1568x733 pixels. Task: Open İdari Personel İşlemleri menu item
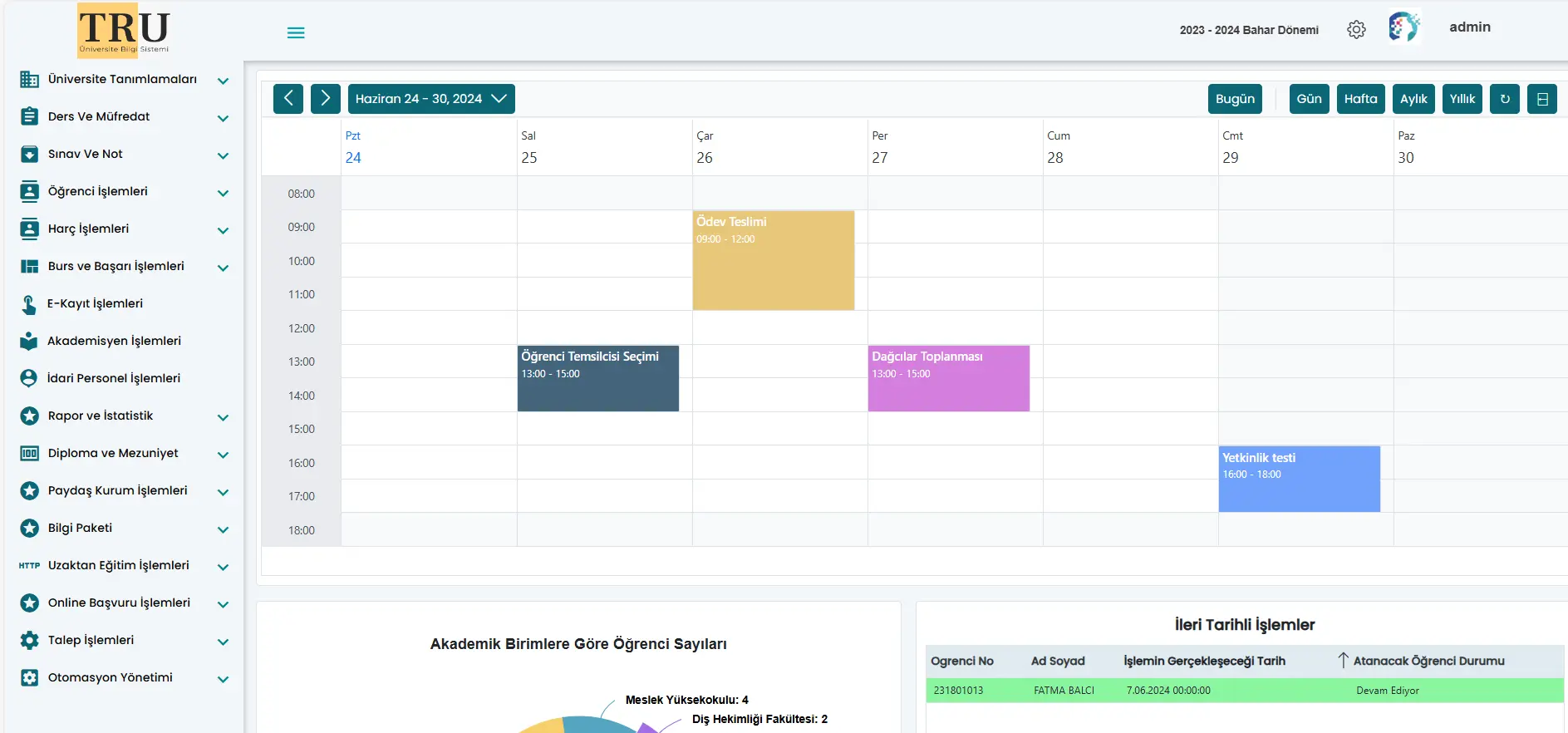point(114,378)
